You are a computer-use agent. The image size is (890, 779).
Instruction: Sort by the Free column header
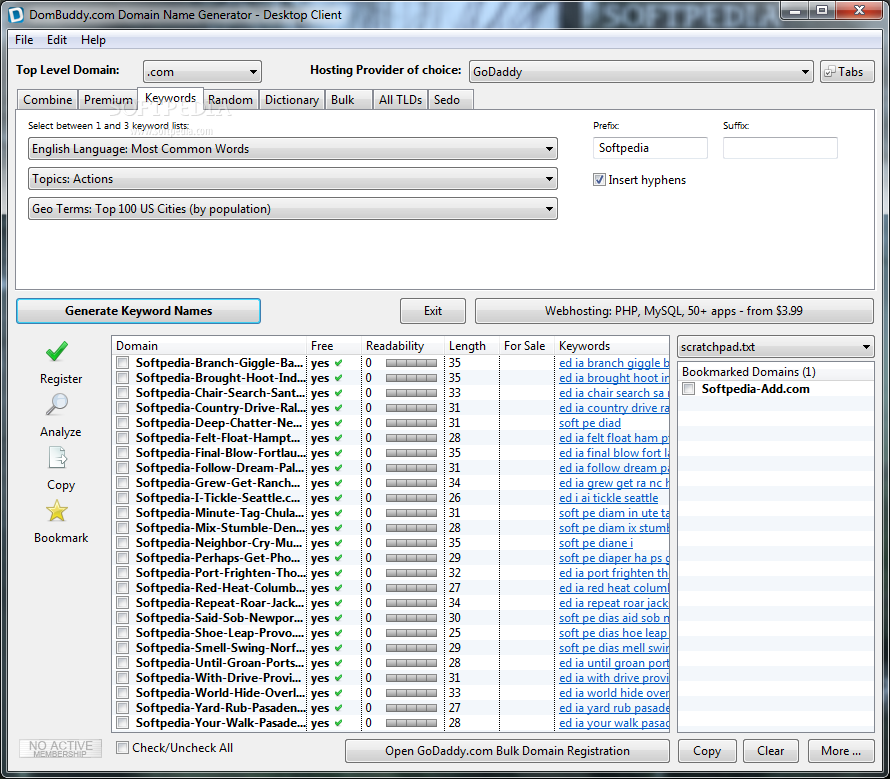pos(334,346)
